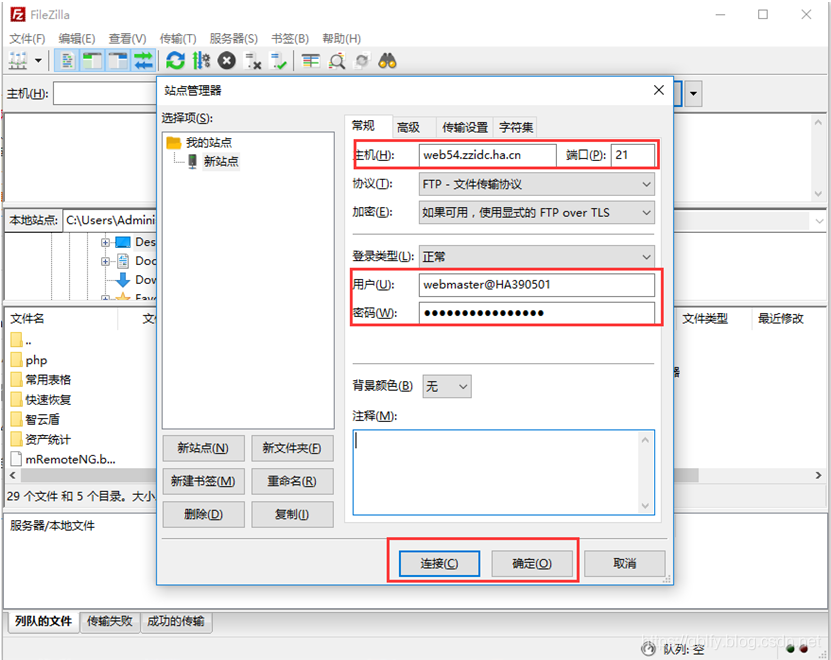Search for files with binoculars icon
Image resolution: width=831 pixels, height=660 pixels.
387,61
